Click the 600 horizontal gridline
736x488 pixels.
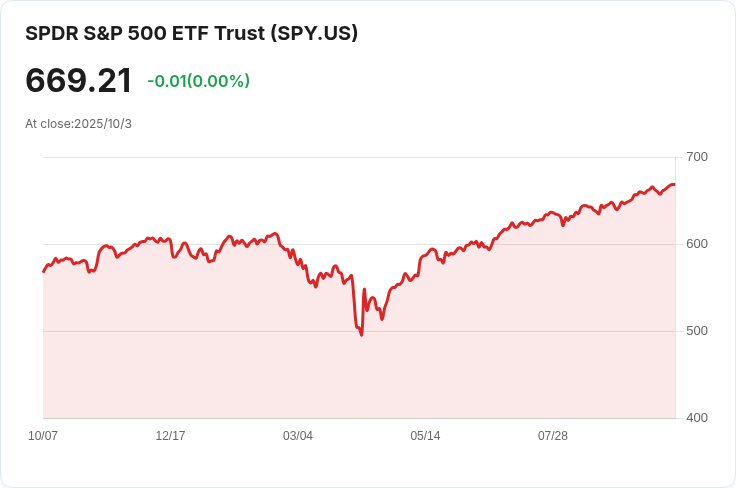click(x=359, y=244)
